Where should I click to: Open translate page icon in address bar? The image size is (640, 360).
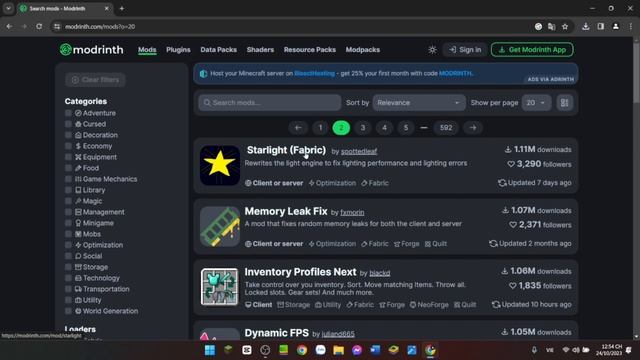[x=551, y=27]
